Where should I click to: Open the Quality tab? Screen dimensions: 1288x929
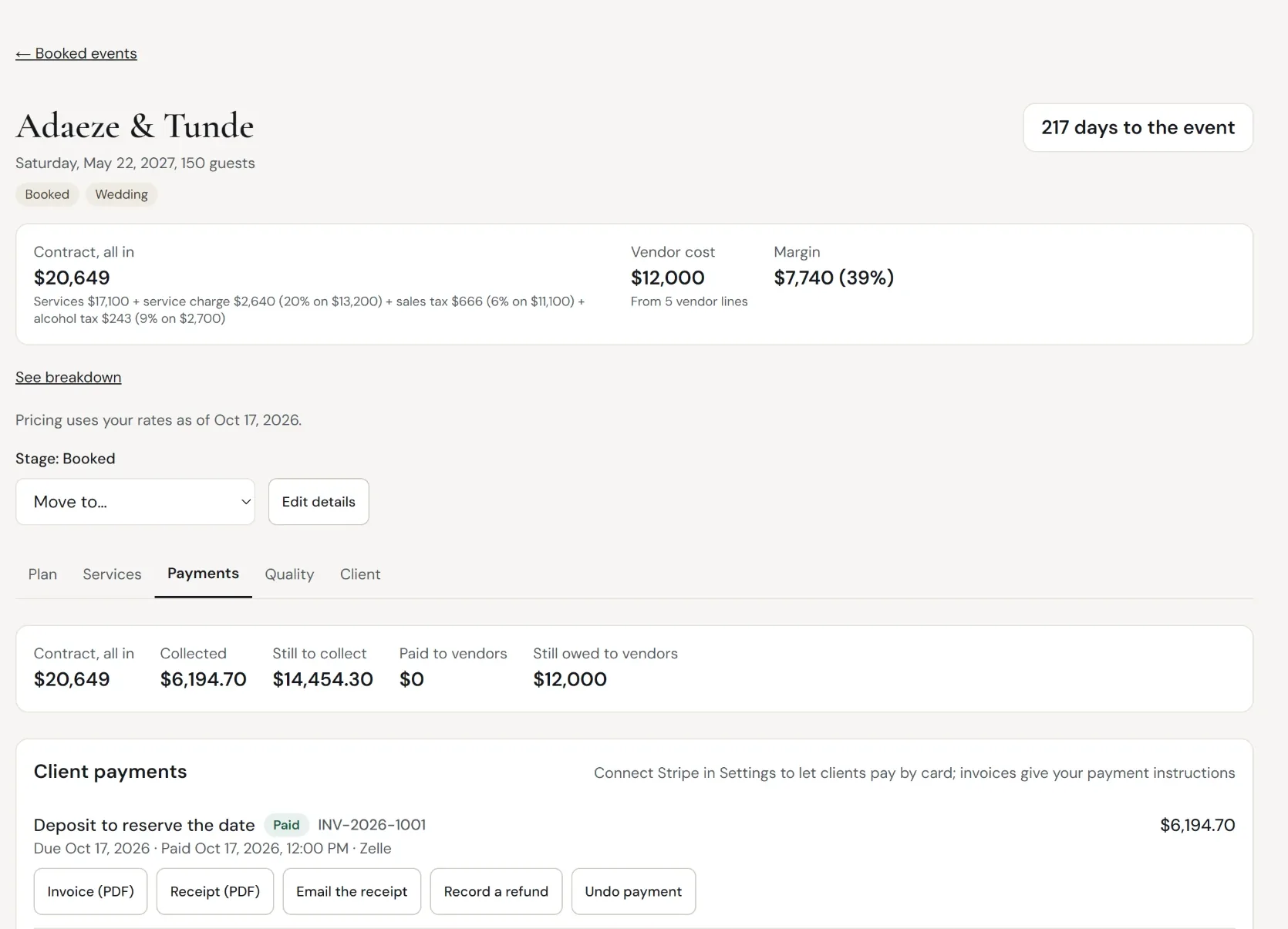[x=289, y=574]
